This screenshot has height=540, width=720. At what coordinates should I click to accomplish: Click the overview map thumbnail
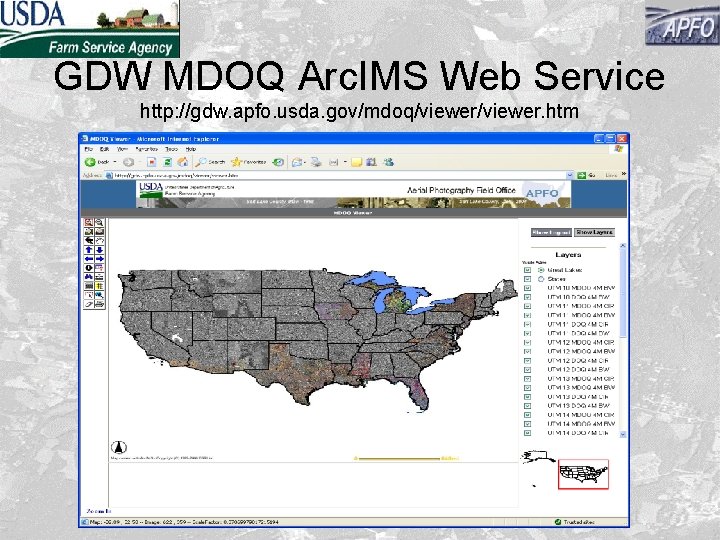tap(584, 474)
